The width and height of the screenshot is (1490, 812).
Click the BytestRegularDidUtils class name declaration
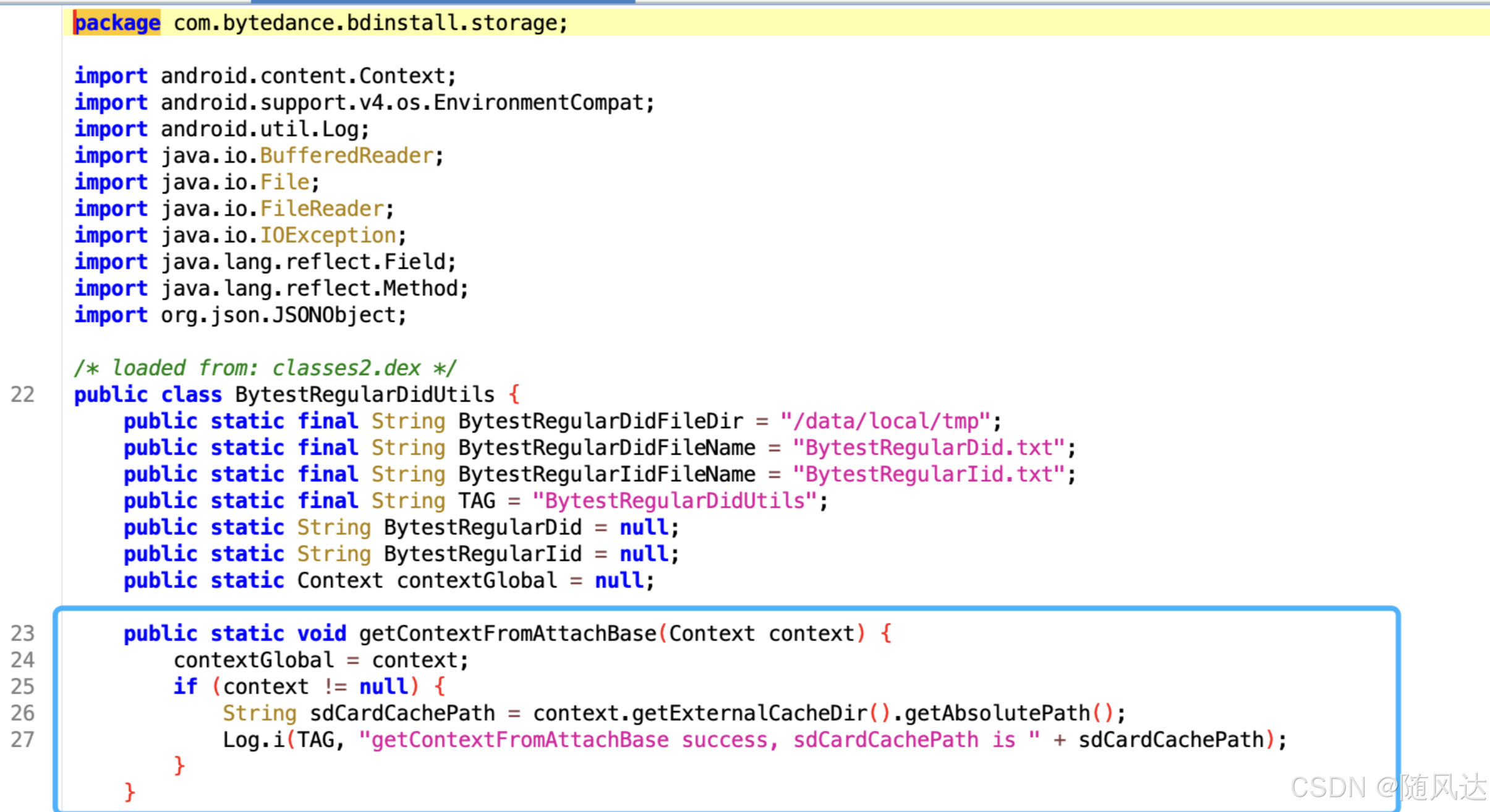point(365,394)
